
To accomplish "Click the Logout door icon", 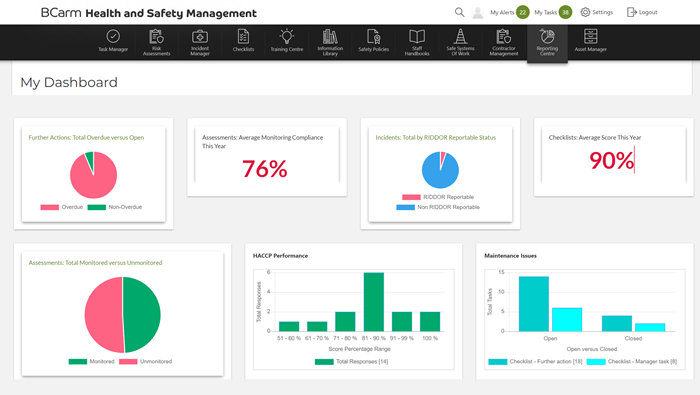I will 631,12.
